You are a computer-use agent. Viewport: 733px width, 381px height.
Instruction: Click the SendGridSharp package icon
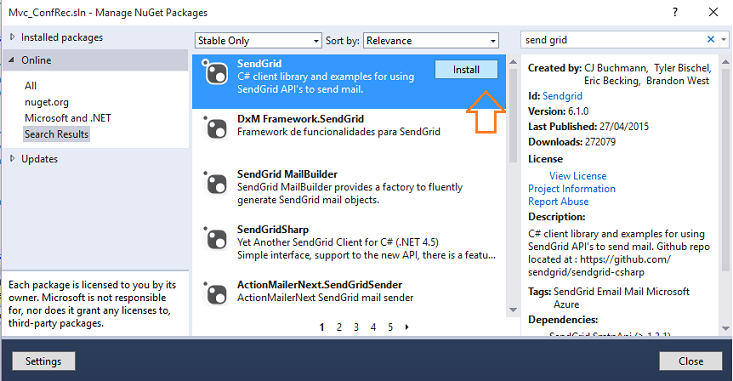tap(216, 238)
